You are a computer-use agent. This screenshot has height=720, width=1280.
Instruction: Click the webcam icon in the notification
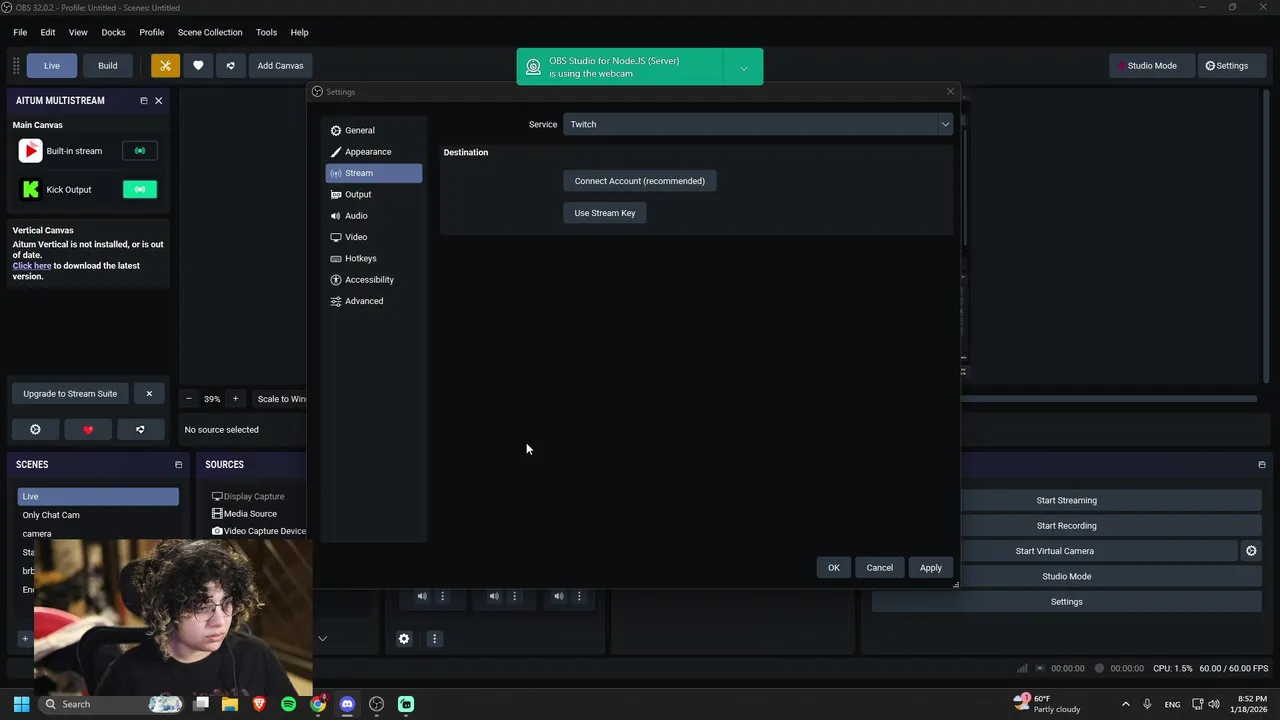tap(533, 67)
